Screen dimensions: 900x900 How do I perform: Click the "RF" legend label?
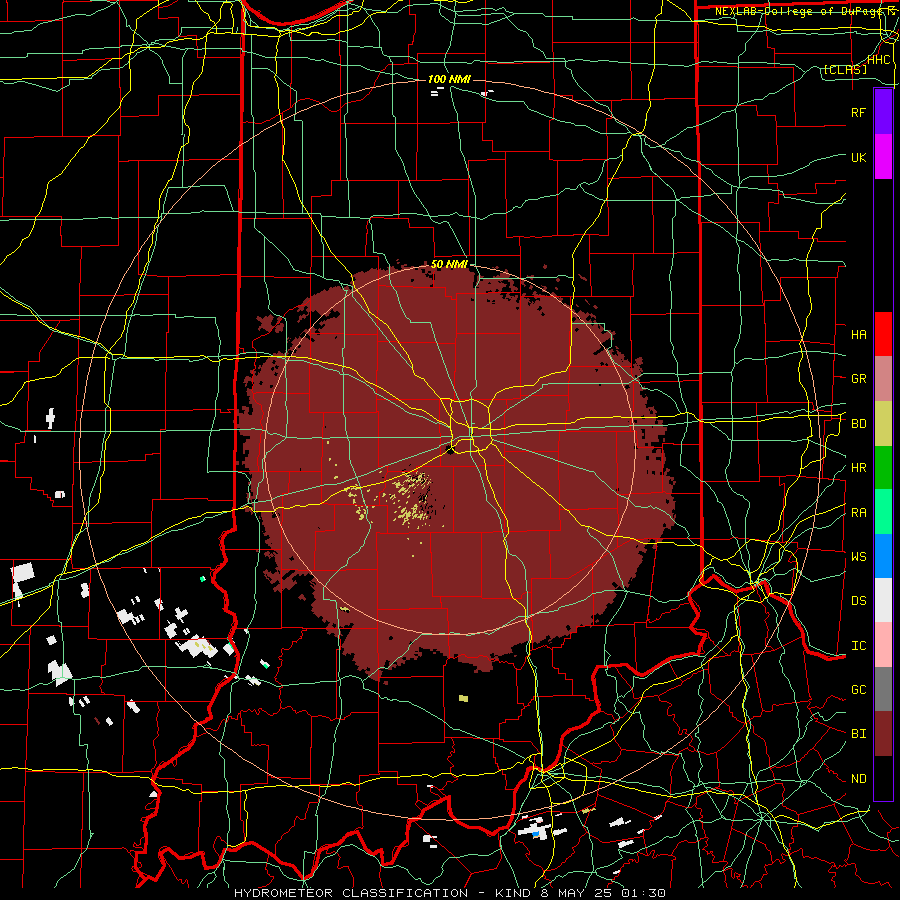(x=858, y=112)
